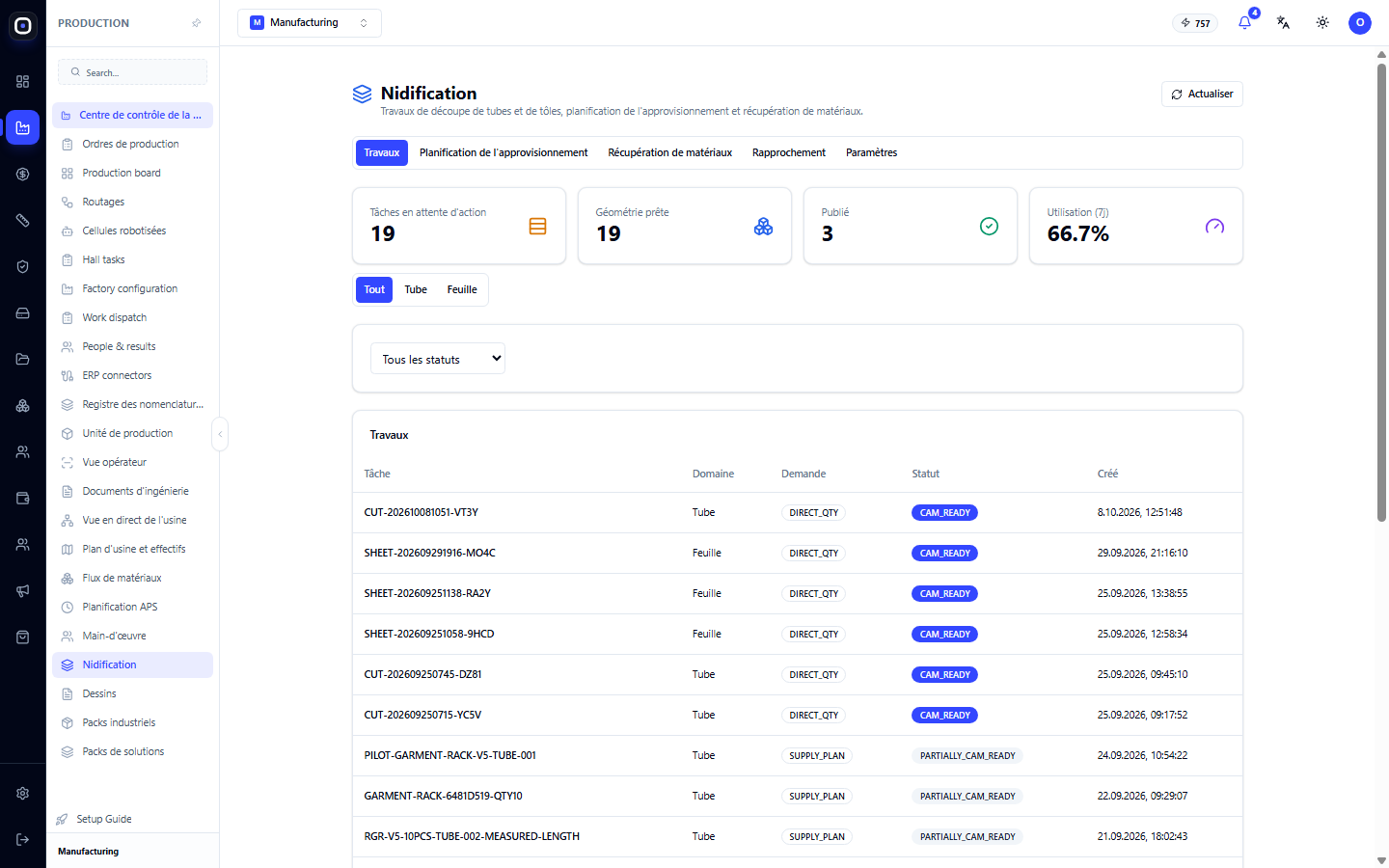The height and width of the screenshot is (868, 1389).
Task: Open the dashboard grid icon in left rail
Action: coord(23,82)
